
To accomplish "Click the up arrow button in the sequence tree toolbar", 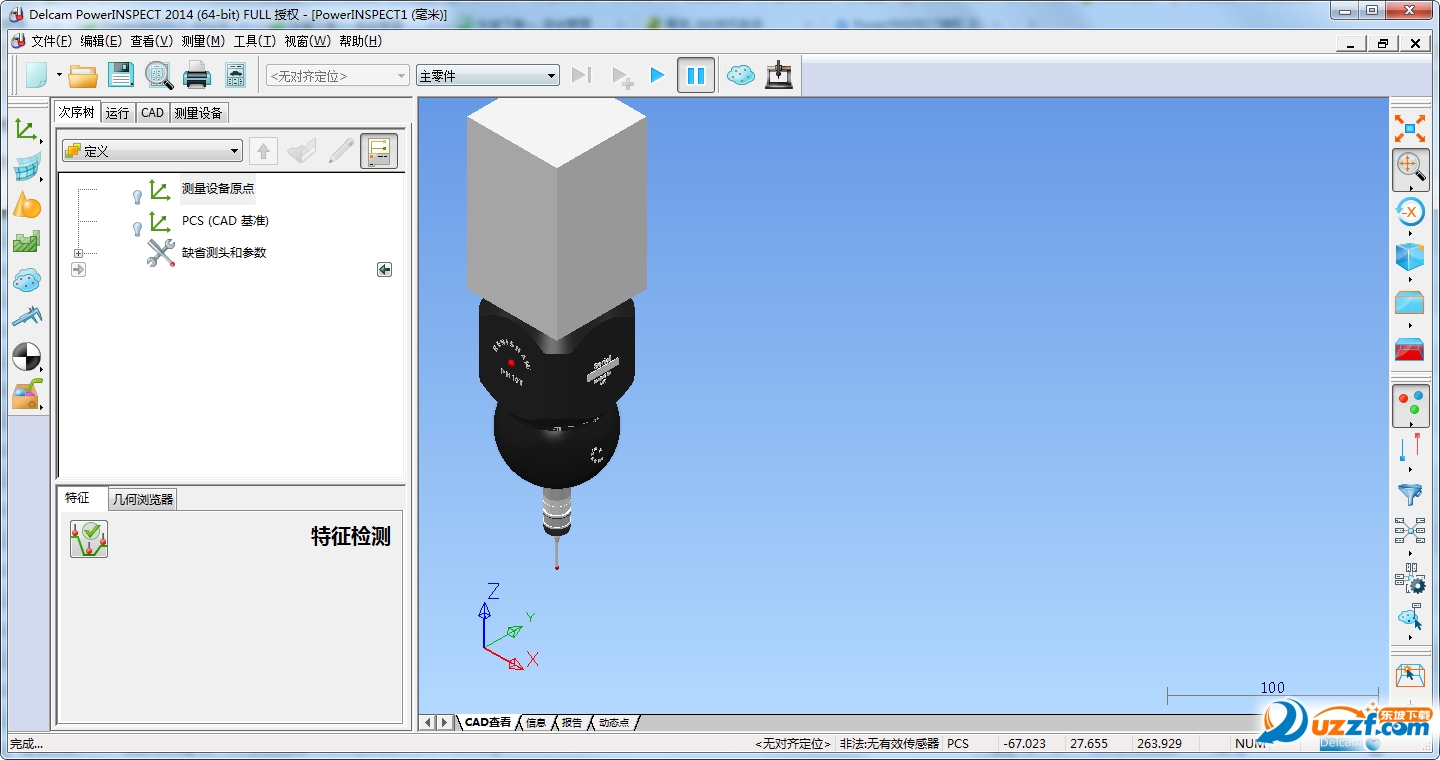I will 263,151.
